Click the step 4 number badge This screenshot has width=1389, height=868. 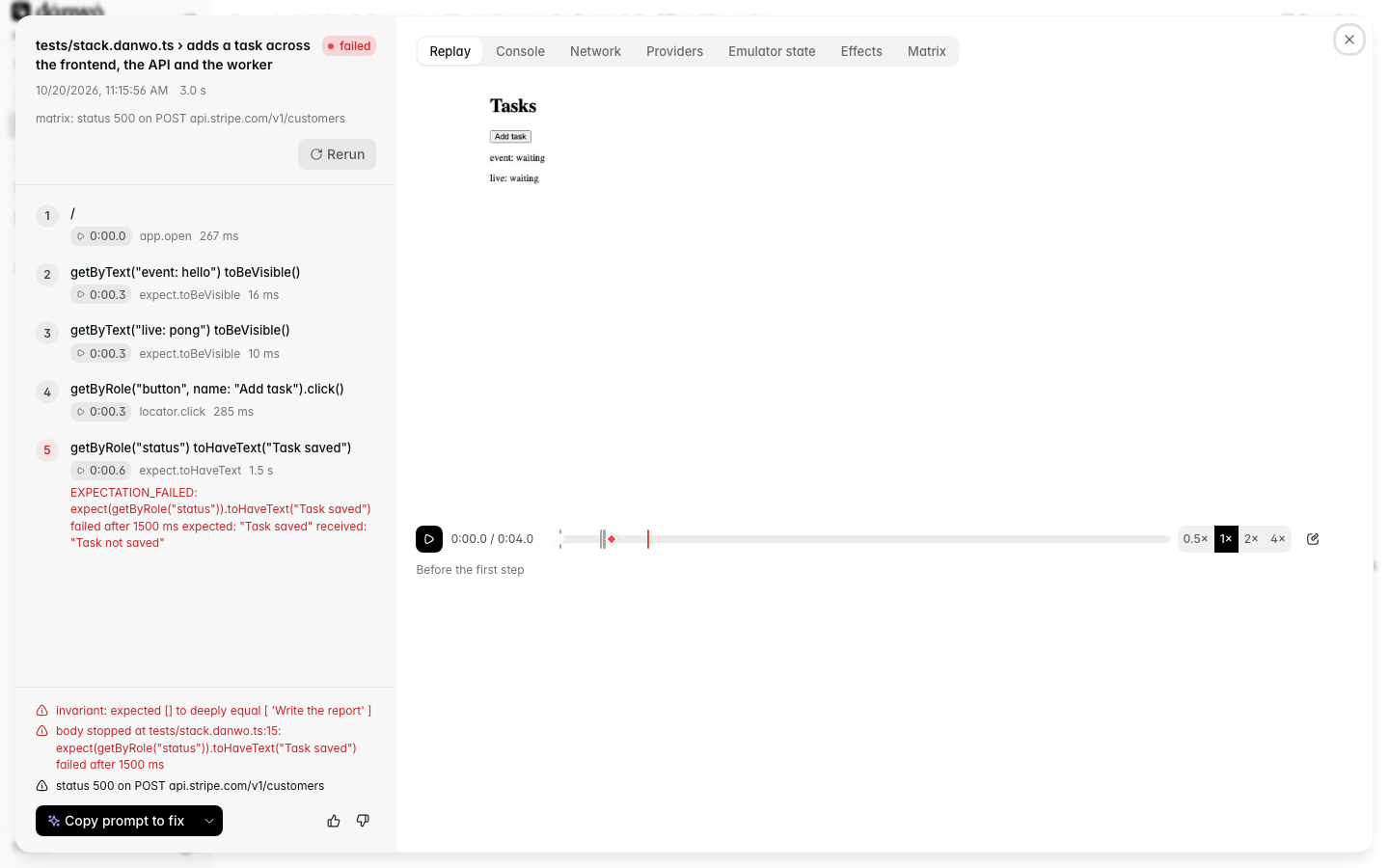(x=47, y=393)
